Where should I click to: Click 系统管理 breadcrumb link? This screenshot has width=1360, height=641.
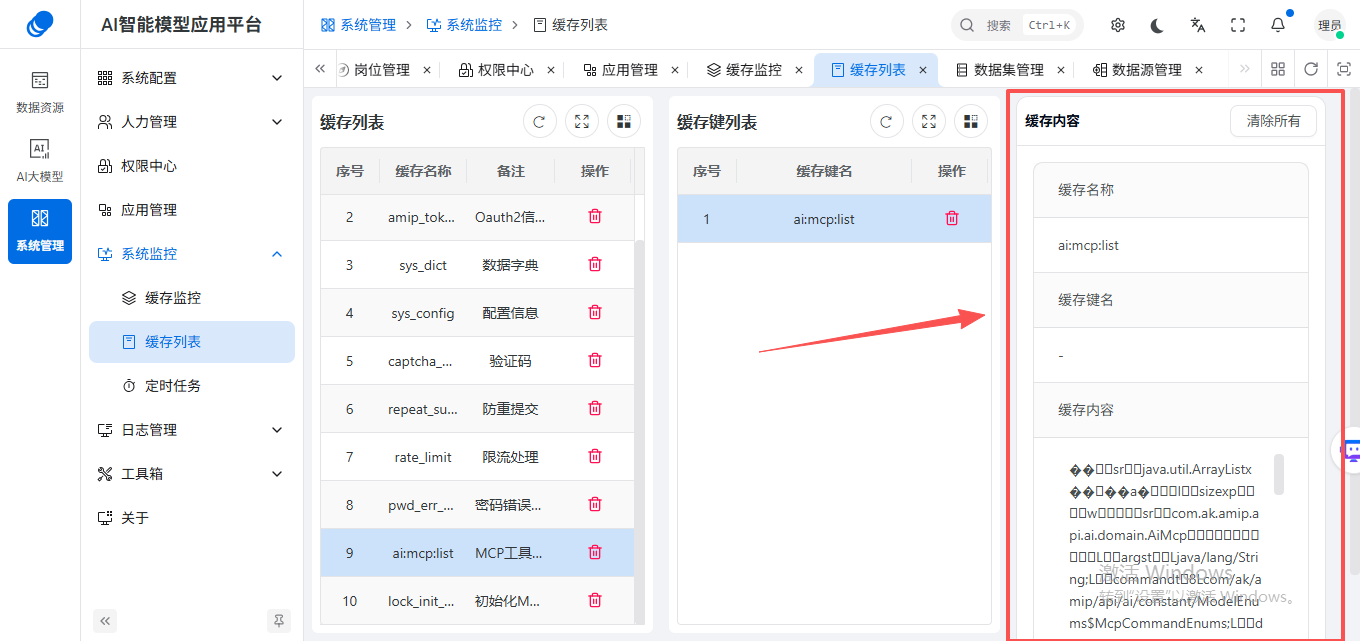coord(358,25)
